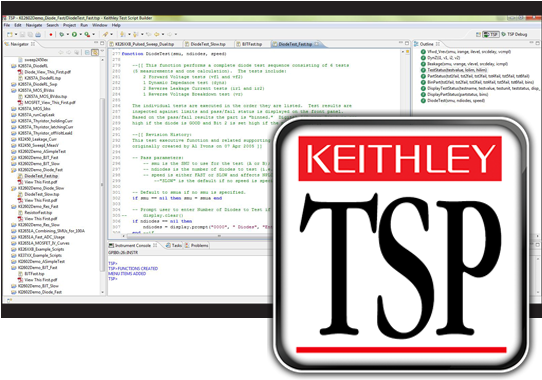Open the dropdown arrow beside the Debug icon

pyautogui.click(x=68, y=34)
